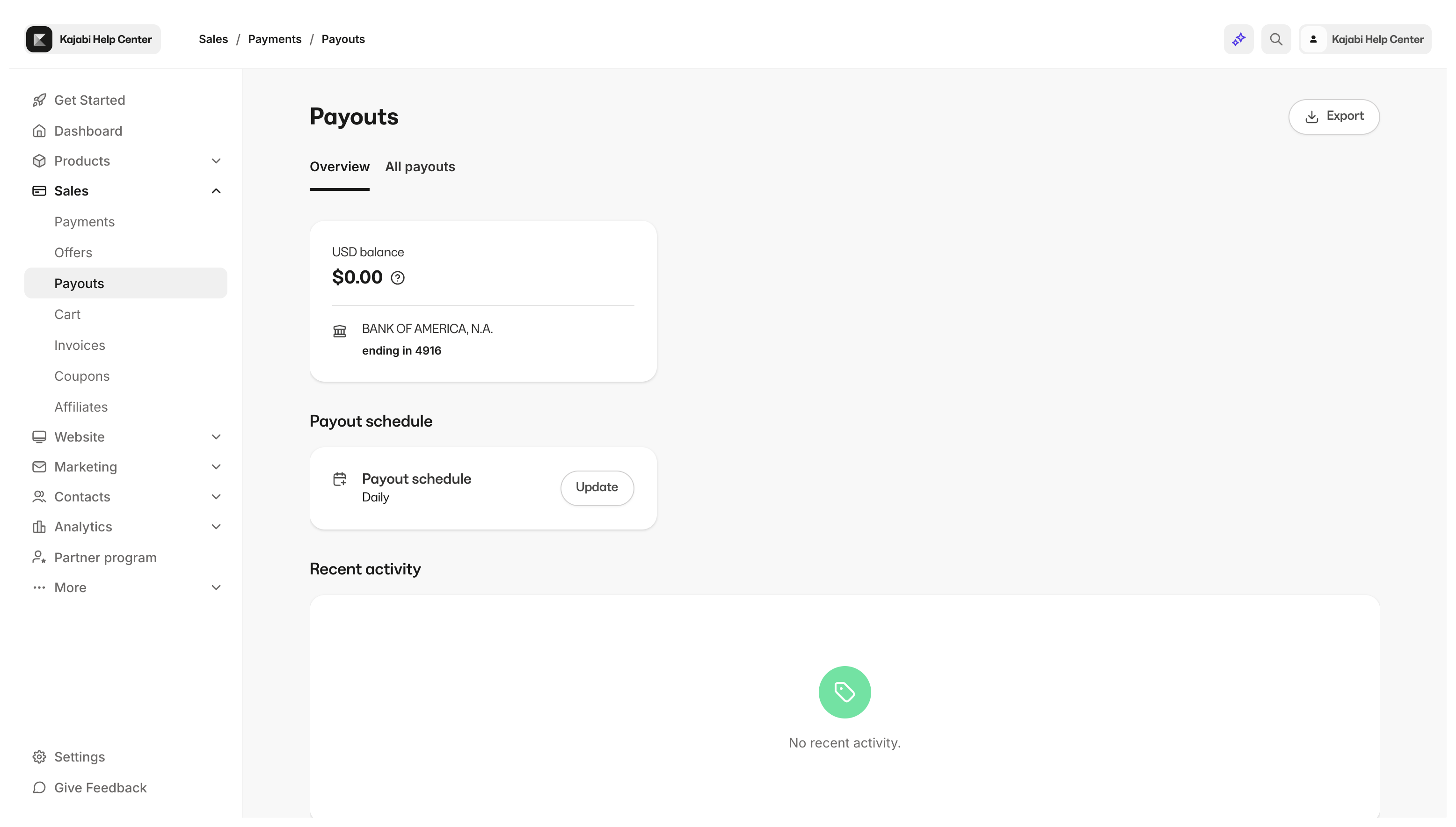The height and width of the screenshot is (827, 1456).
Task: Open the Payments breadcrumb link
Action: (x=275, y=39)
